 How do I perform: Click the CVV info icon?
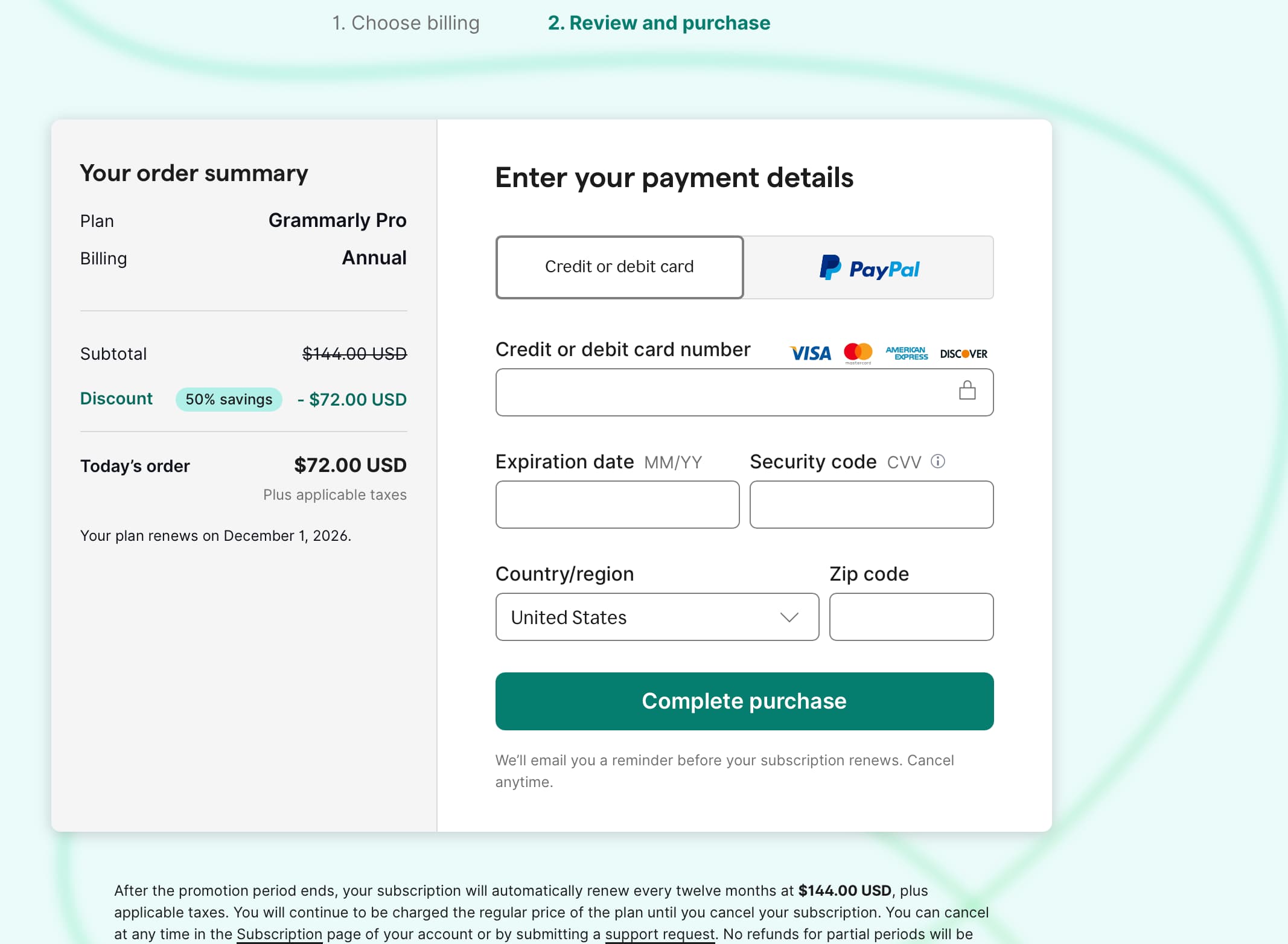[937, 462]
